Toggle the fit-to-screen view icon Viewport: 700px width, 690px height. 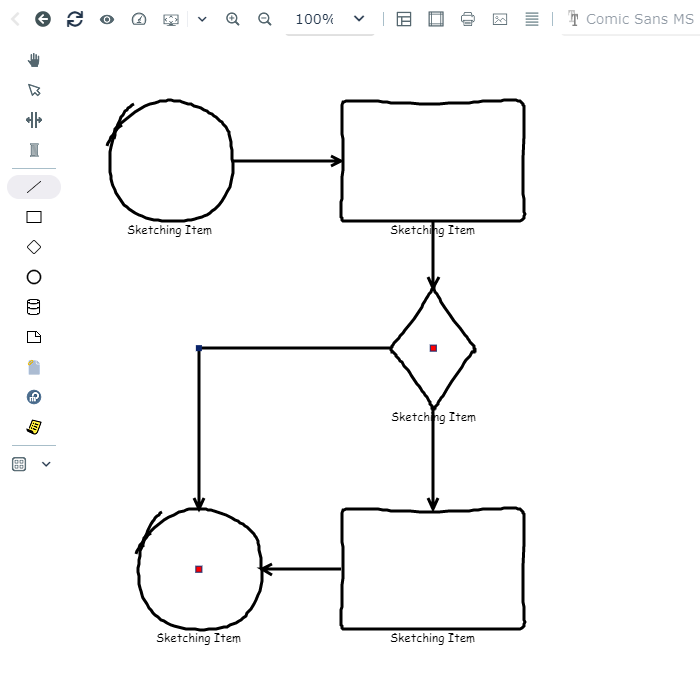171,19
